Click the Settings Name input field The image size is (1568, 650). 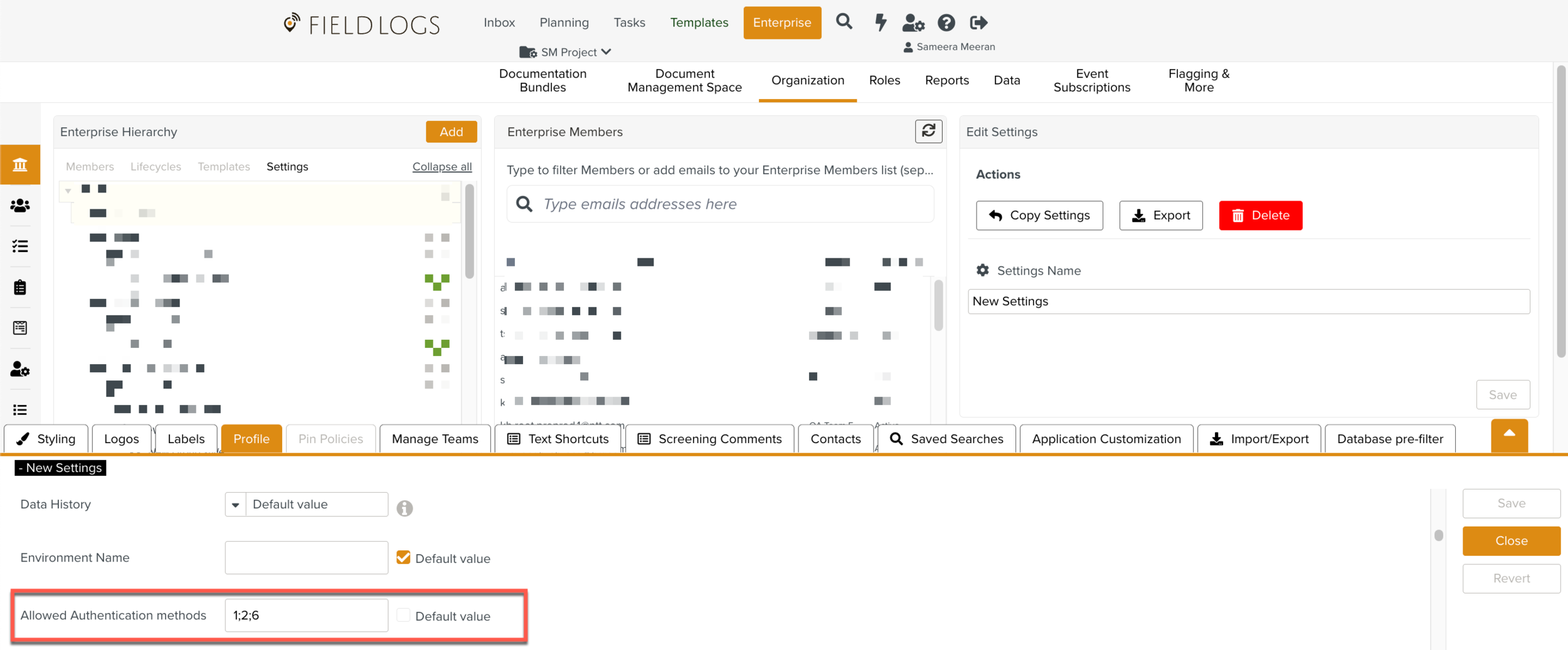pos(1248,301)
